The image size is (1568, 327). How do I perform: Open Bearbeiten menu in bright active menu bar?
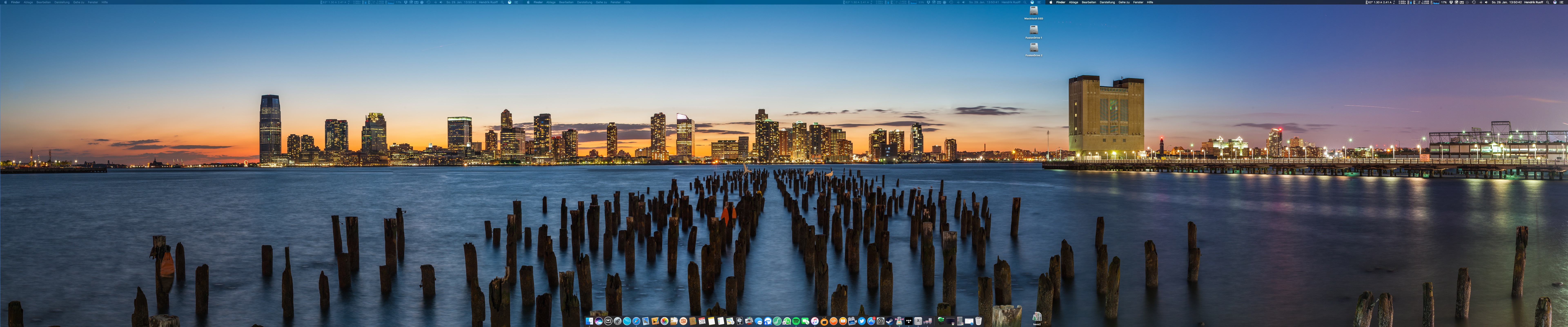pos(1089,2)
